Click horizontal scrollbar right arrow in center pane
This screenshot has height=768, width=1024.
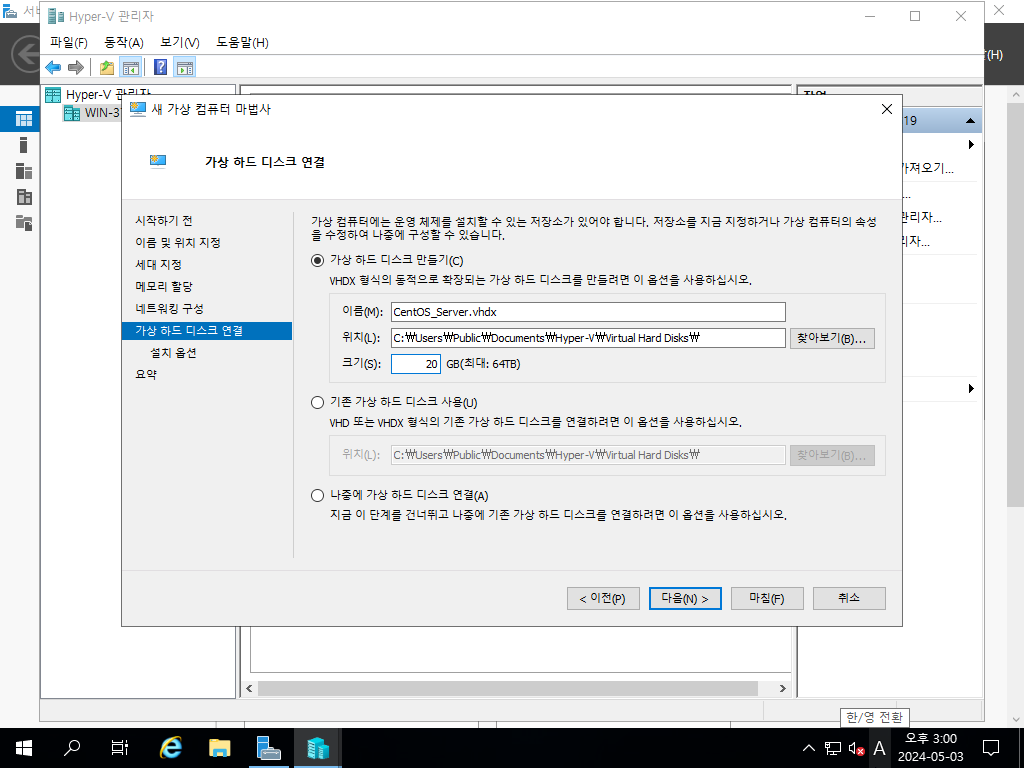pos(782,688)
